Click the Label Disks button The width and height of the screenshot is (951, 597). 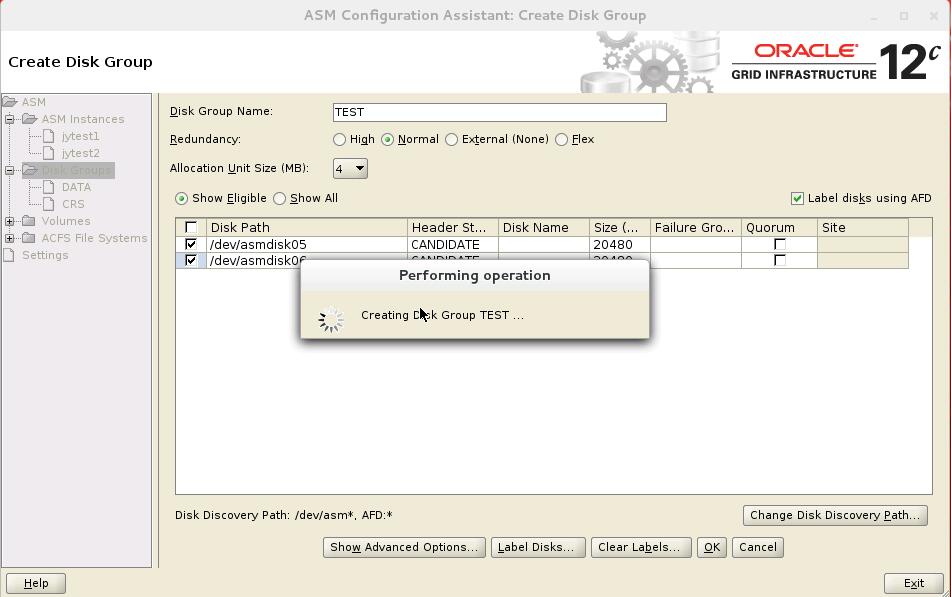(538, 547)
